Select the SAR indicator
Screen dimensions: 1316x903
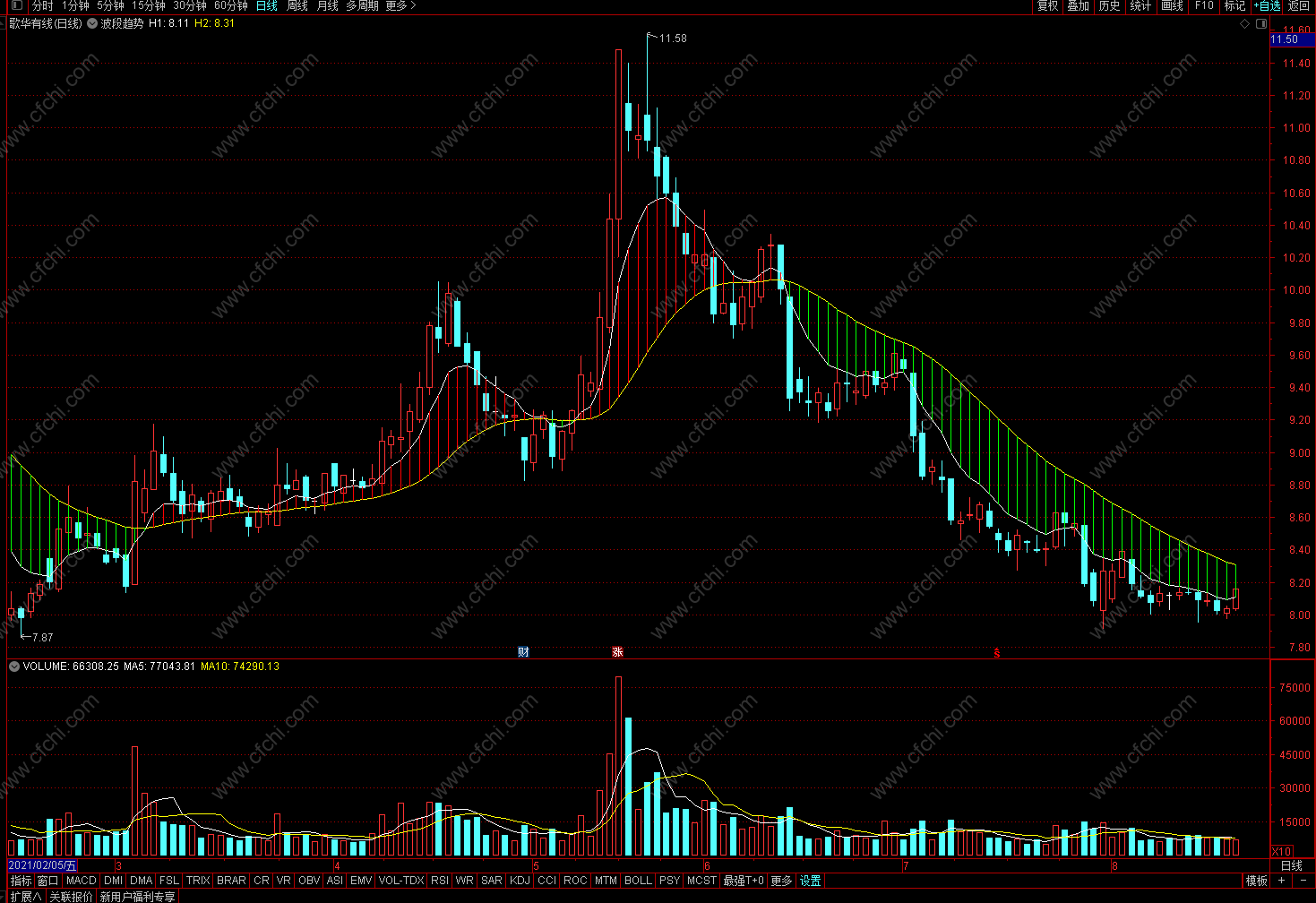click(492, 881)
